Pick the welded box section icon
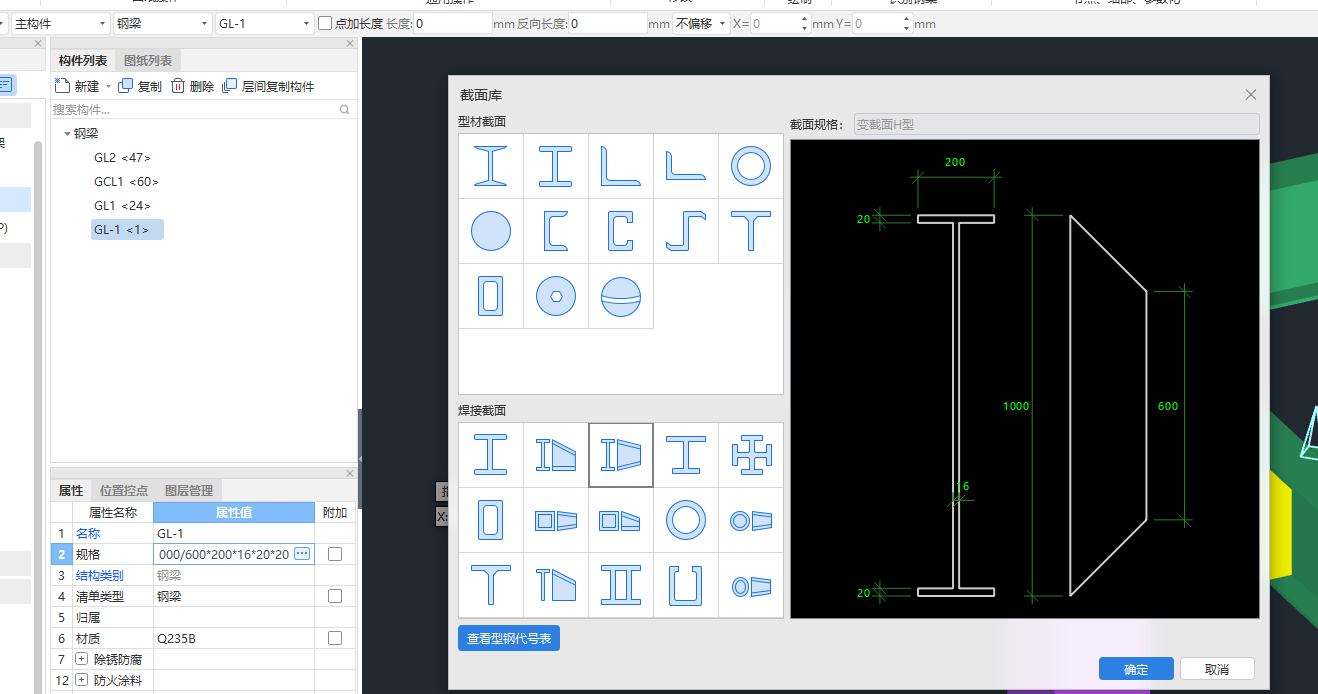 pyautogui.click(x=491, y=520)
